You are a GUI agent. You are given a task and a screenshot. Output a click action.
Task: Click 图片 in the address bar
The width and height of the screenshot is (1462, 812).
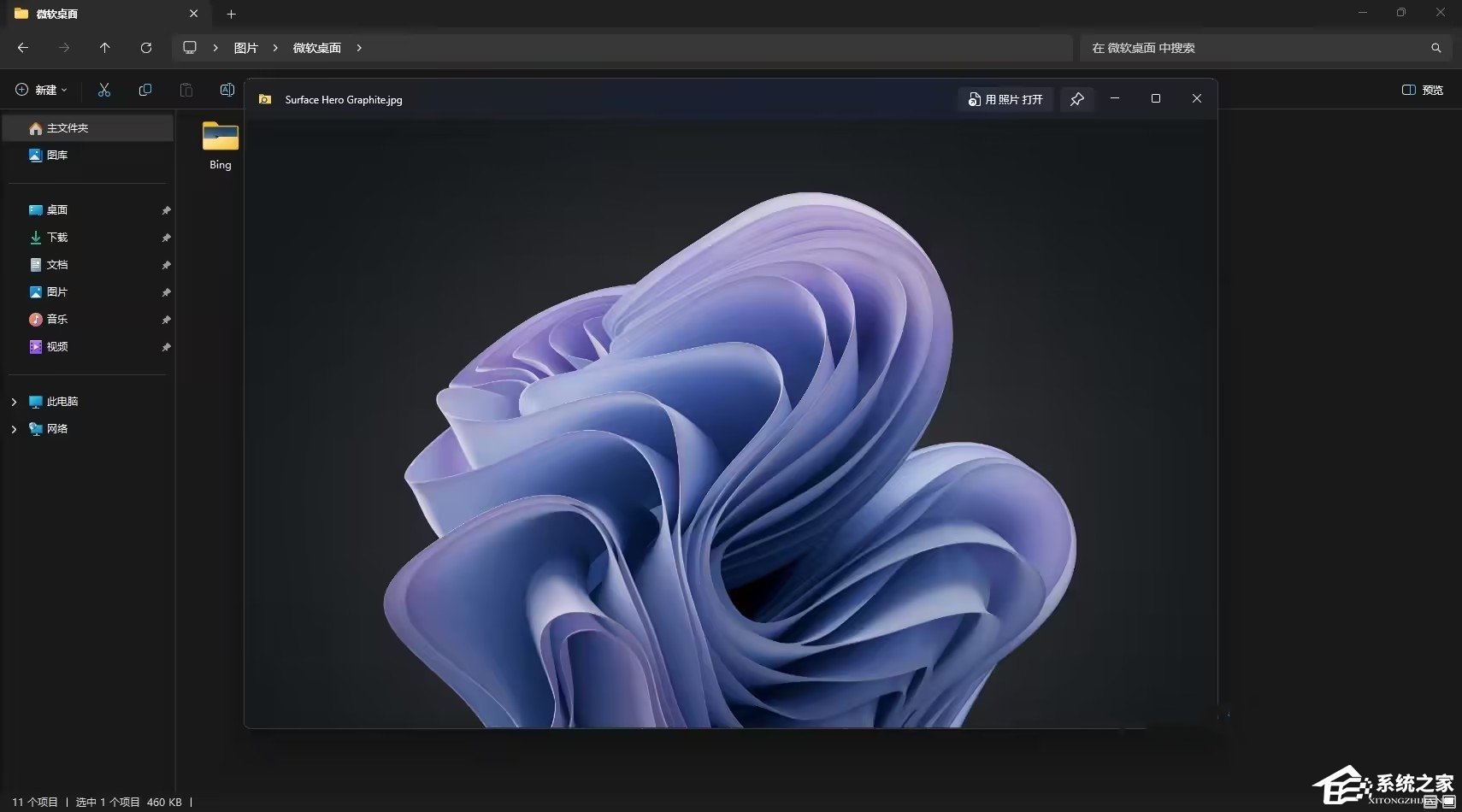246,48
